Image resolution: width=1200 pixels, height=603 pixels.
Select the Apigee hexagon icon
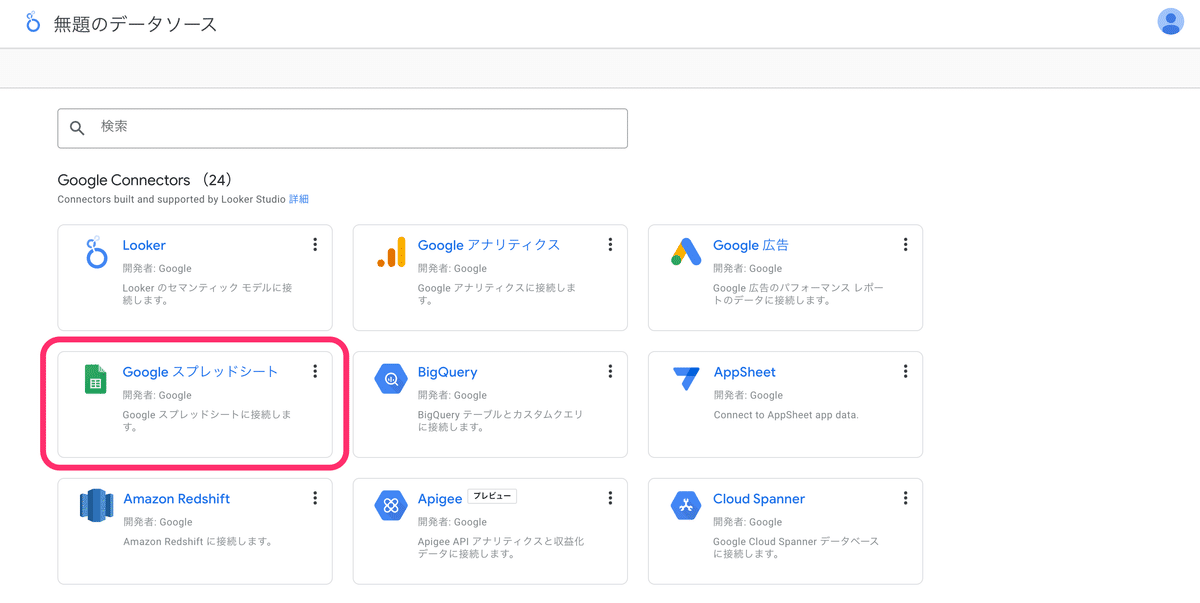(391, 506)
